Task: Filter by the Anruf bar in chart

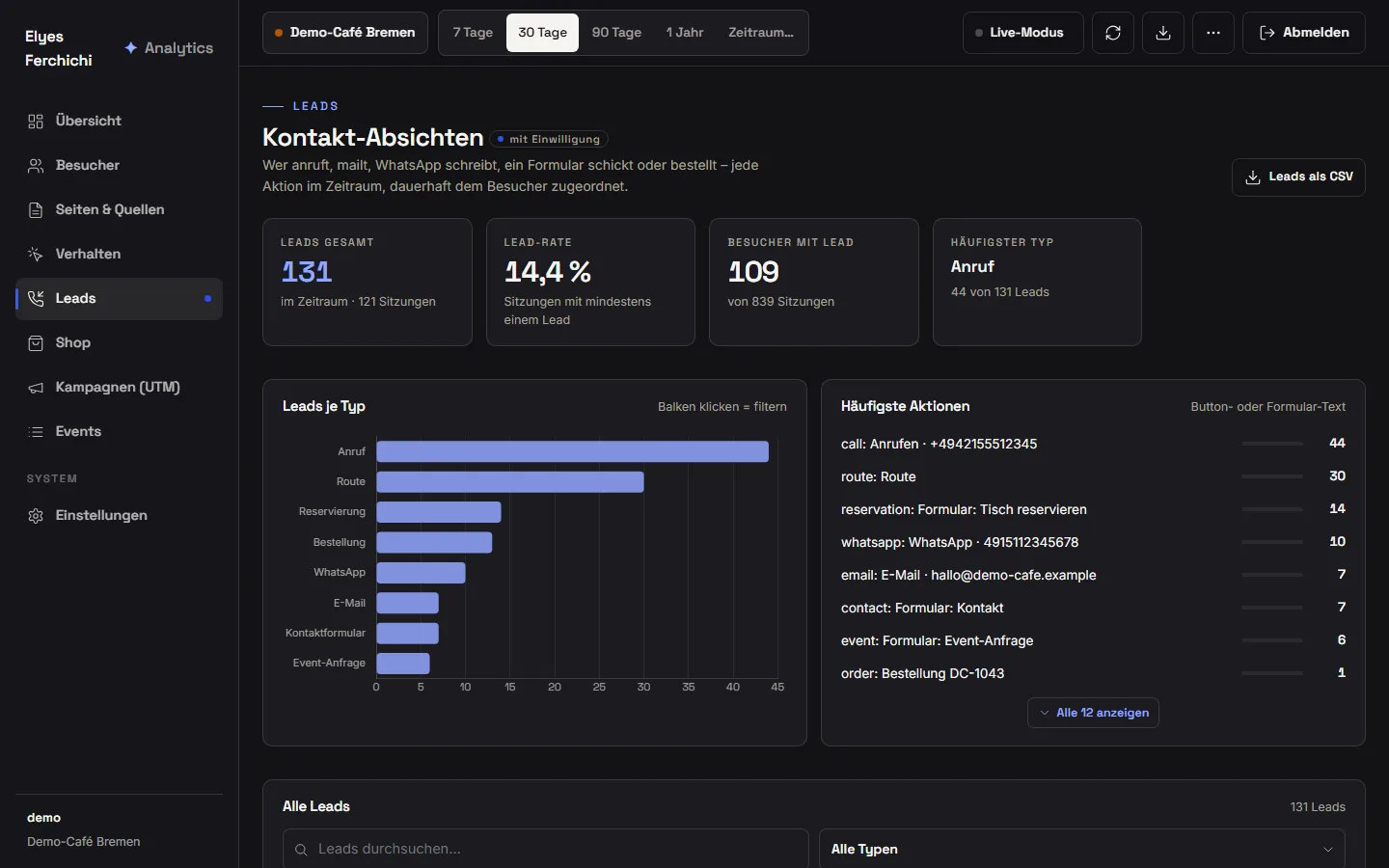Action: click(x=572, y=451)
